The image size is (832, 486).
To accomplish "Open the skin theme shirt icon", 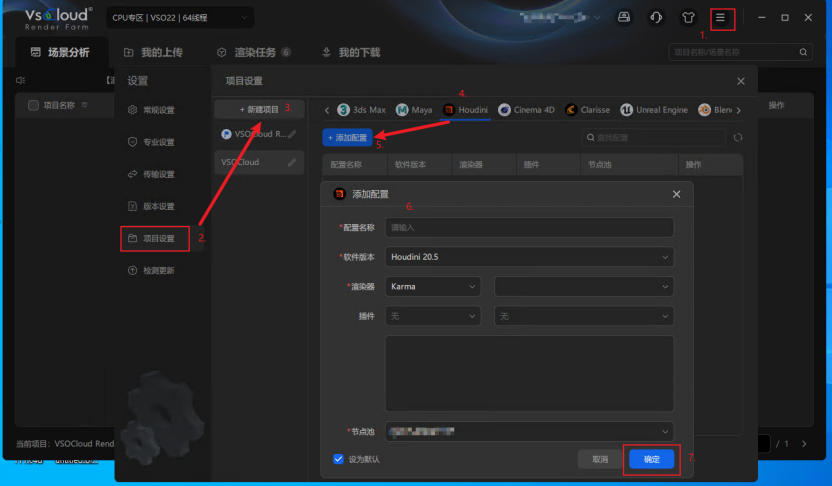I will [688, 18].
